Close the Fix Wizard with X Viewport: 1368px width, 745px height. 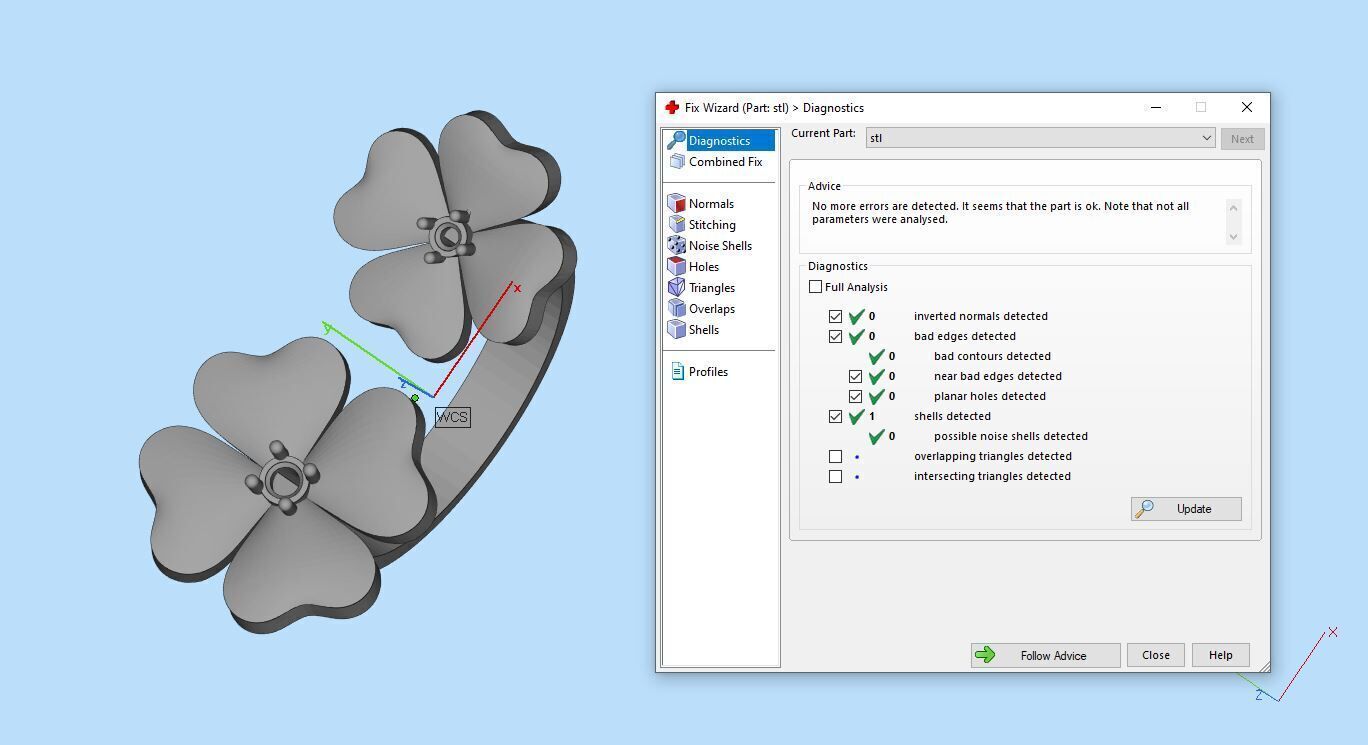click(1246, 107)
